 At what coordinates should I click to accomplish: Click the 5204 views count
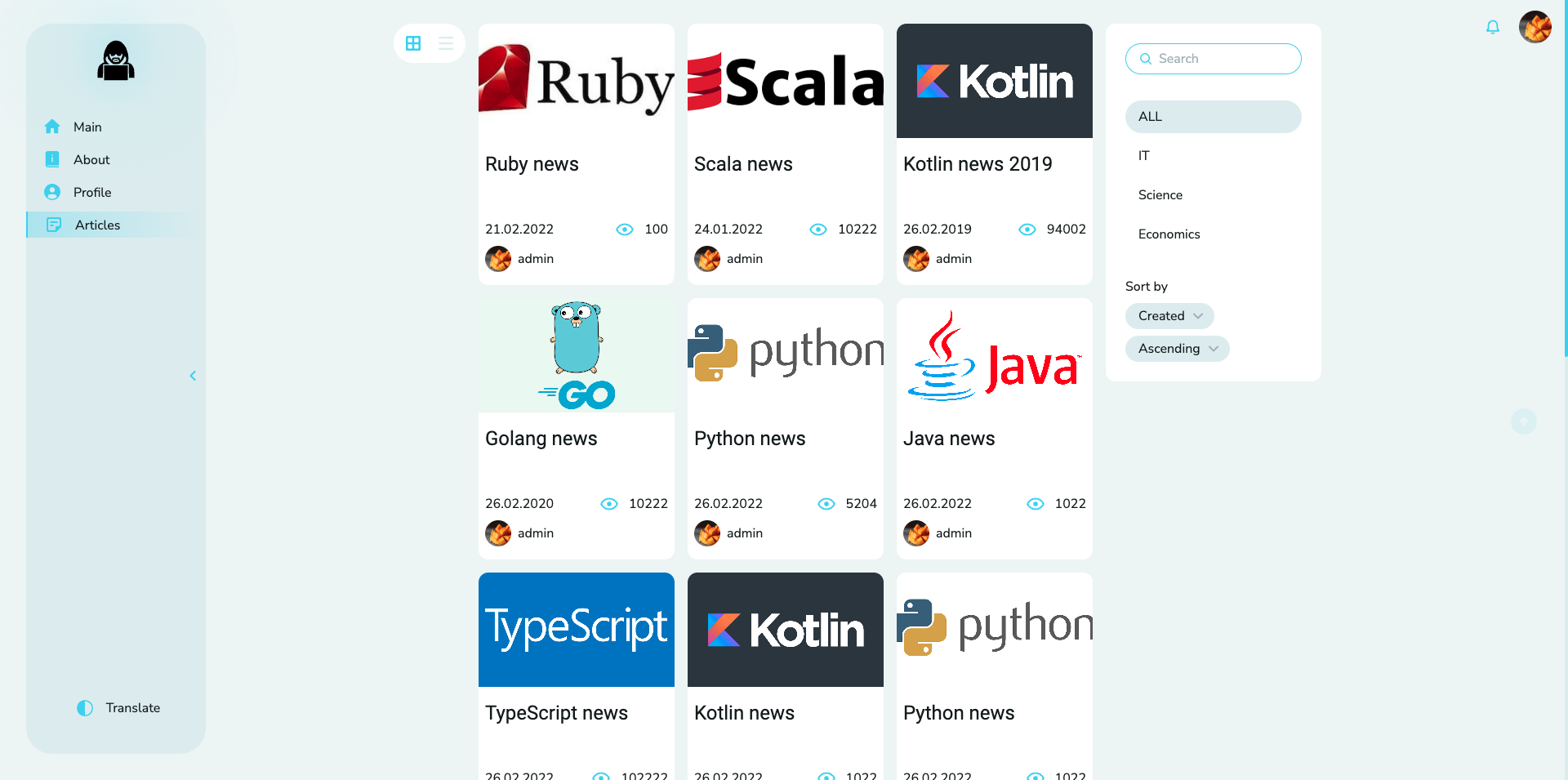point(862,504)
